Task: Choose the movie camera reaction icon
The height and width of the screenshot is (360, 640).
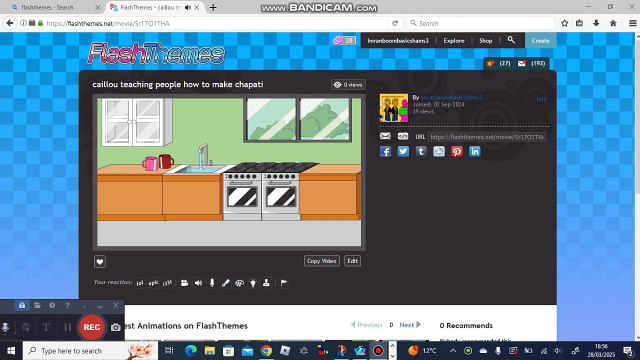Action: [x=184, y=283]
